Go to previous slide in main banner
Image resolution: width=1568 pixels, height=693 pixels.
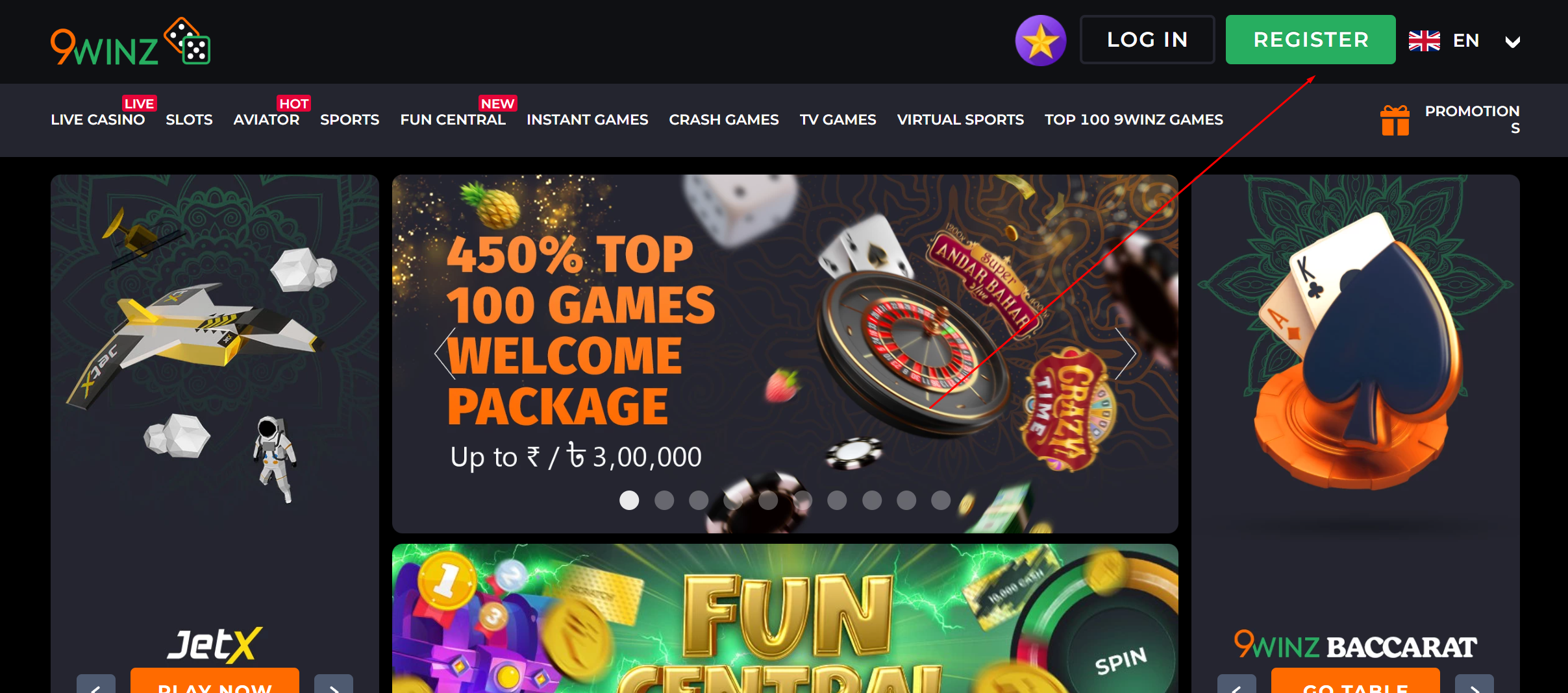[x=445, y=354]
